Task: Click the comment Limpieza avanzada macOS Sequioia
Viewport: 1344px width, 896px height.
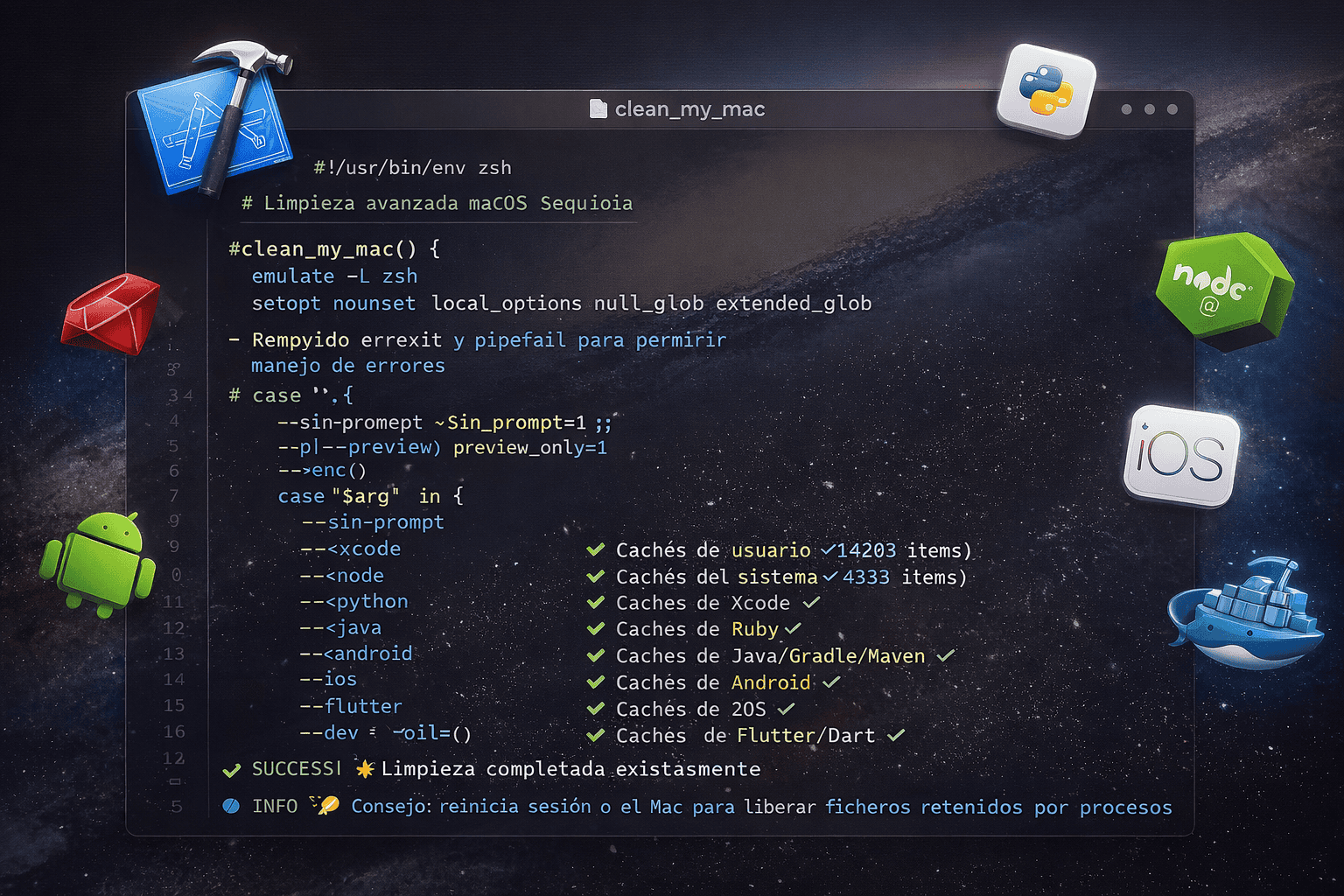Action: pyautogui.click(x=437, y=203)
